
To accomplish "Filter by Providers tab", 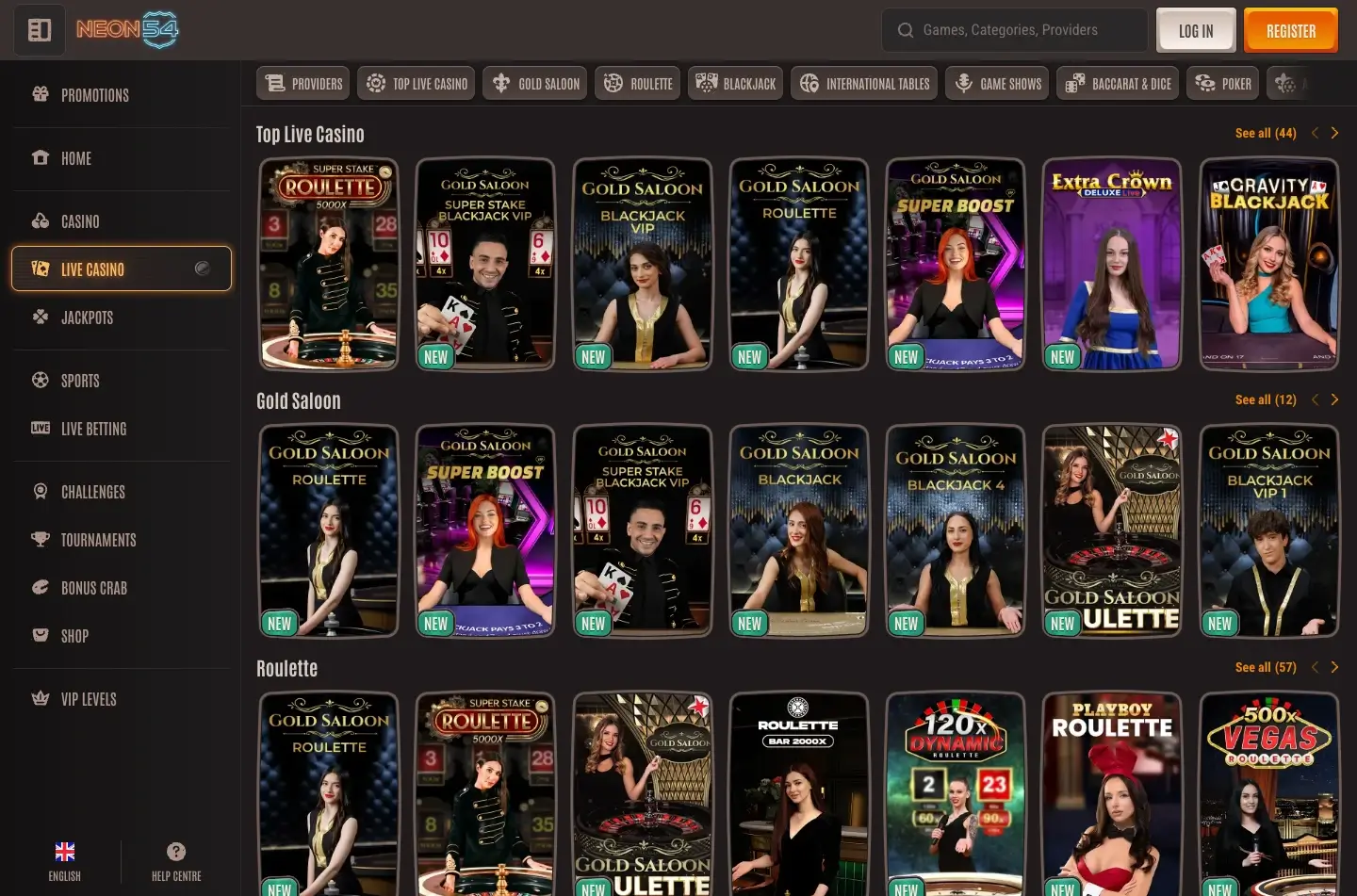I will 303,84.
